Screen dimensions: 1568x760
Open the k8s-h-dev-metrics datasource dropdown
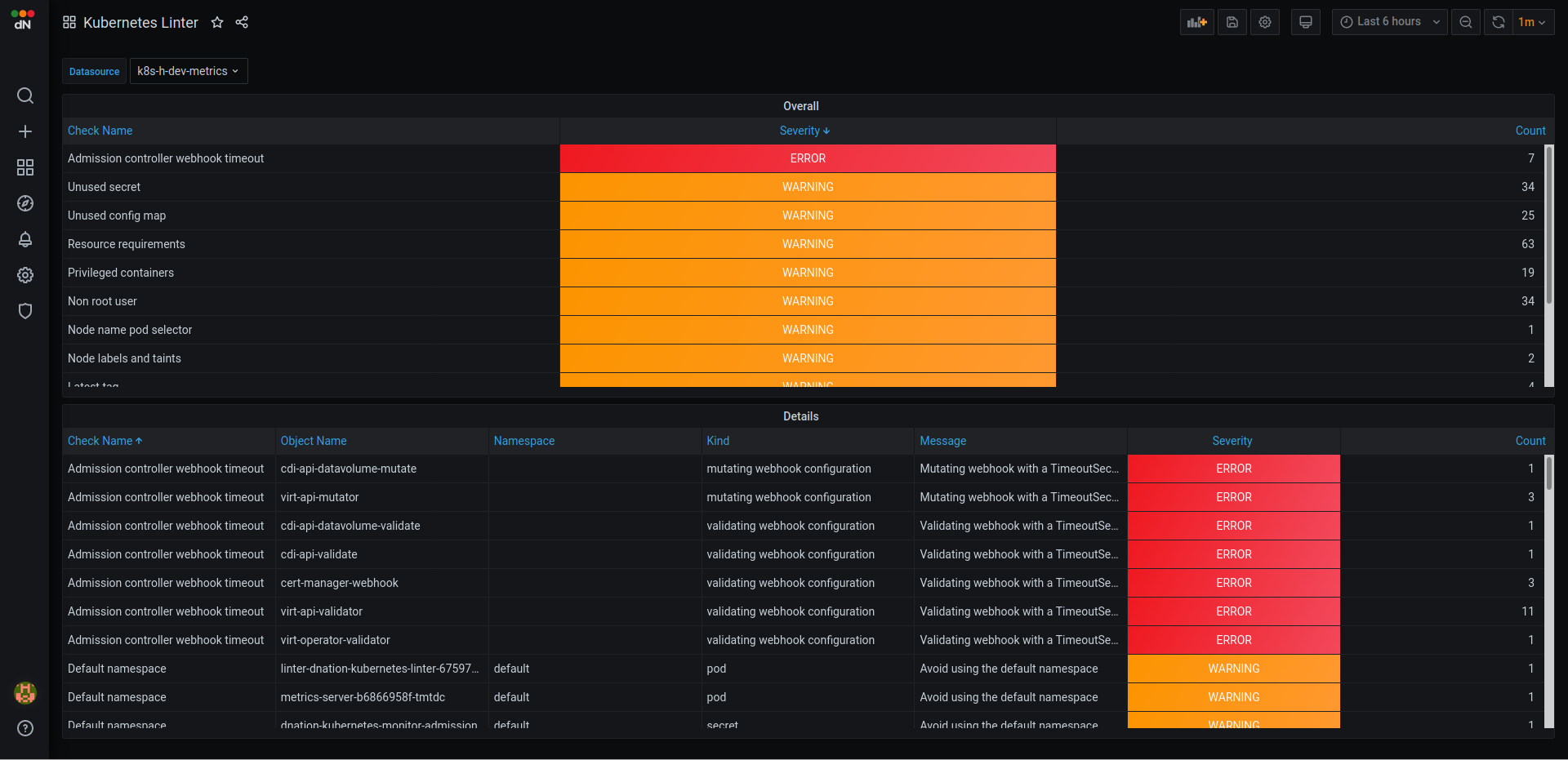188,71
